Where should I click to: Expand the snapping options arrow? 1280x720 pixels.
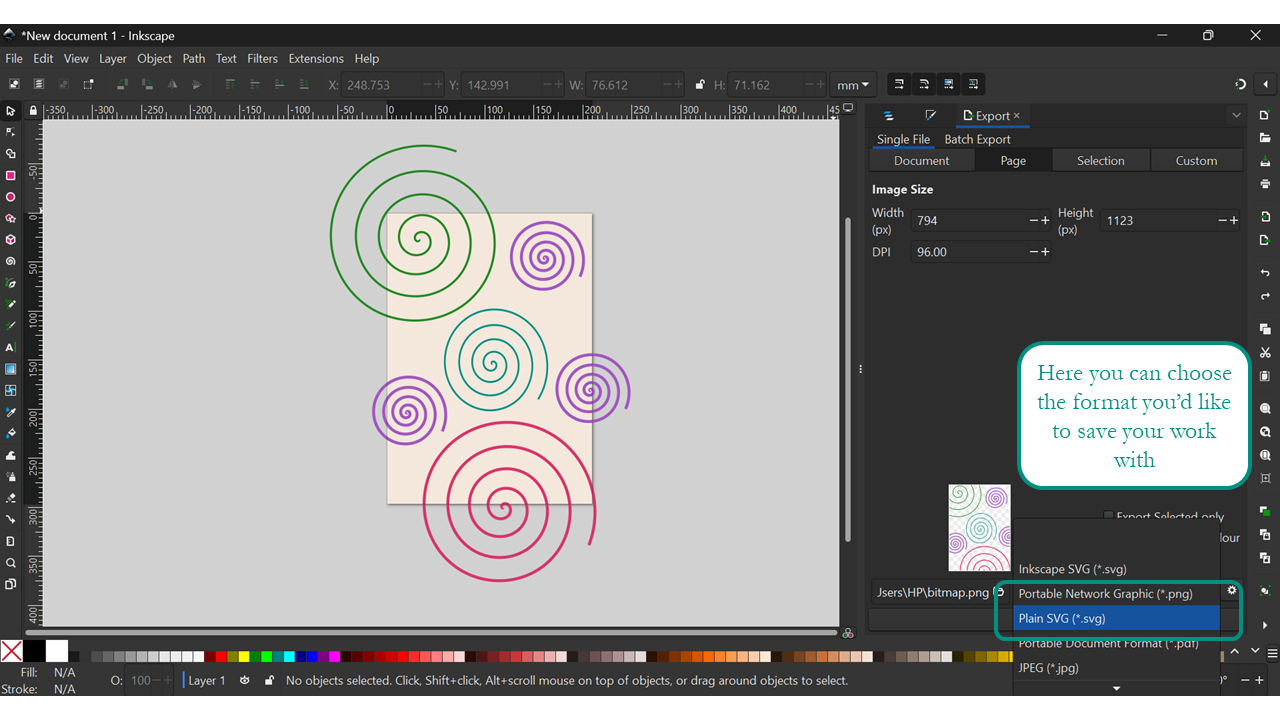[1265, 85]
